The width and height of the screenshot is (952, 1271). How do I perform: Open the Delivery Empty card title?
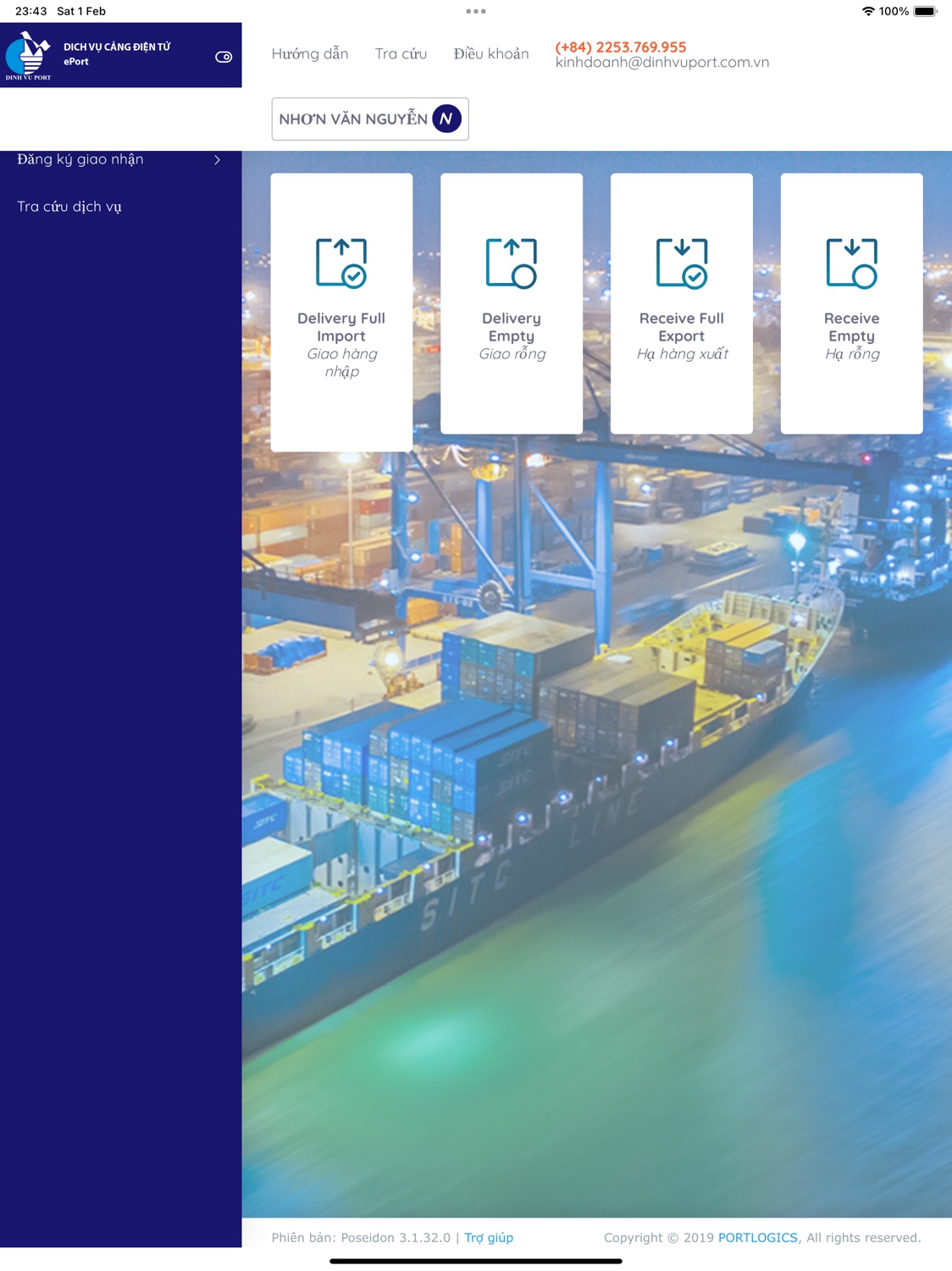512,327
